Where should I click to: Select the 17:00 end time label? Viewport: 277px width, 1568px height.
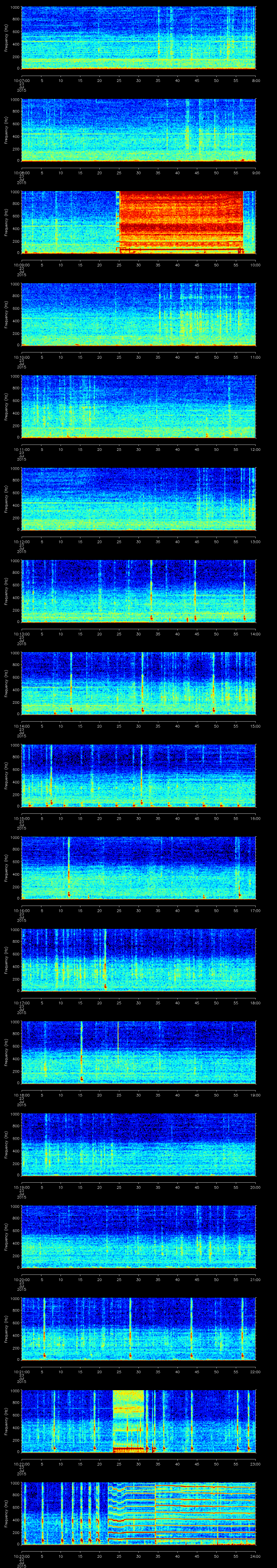[255, 910]
